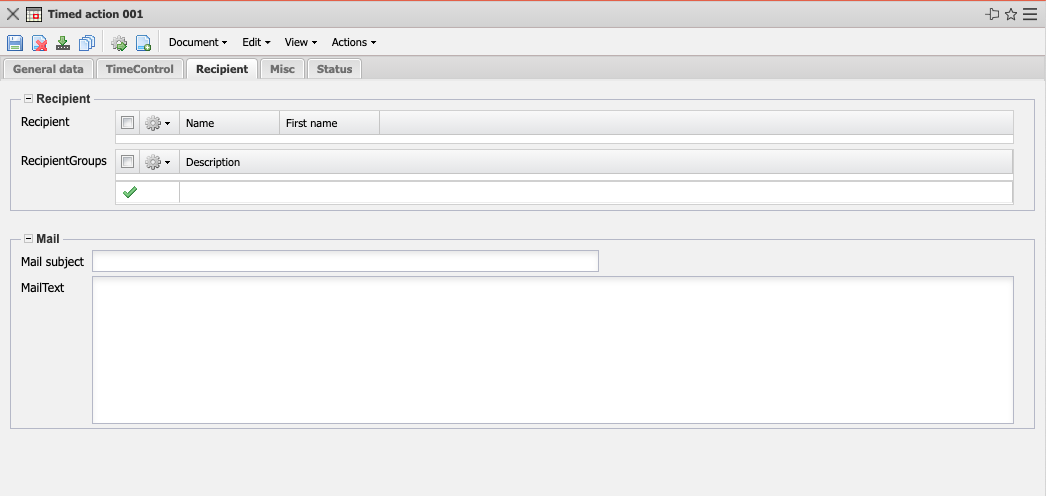
Task: Click the duplicate pages icon in toolbar
Action: click(x=87, y=43)
